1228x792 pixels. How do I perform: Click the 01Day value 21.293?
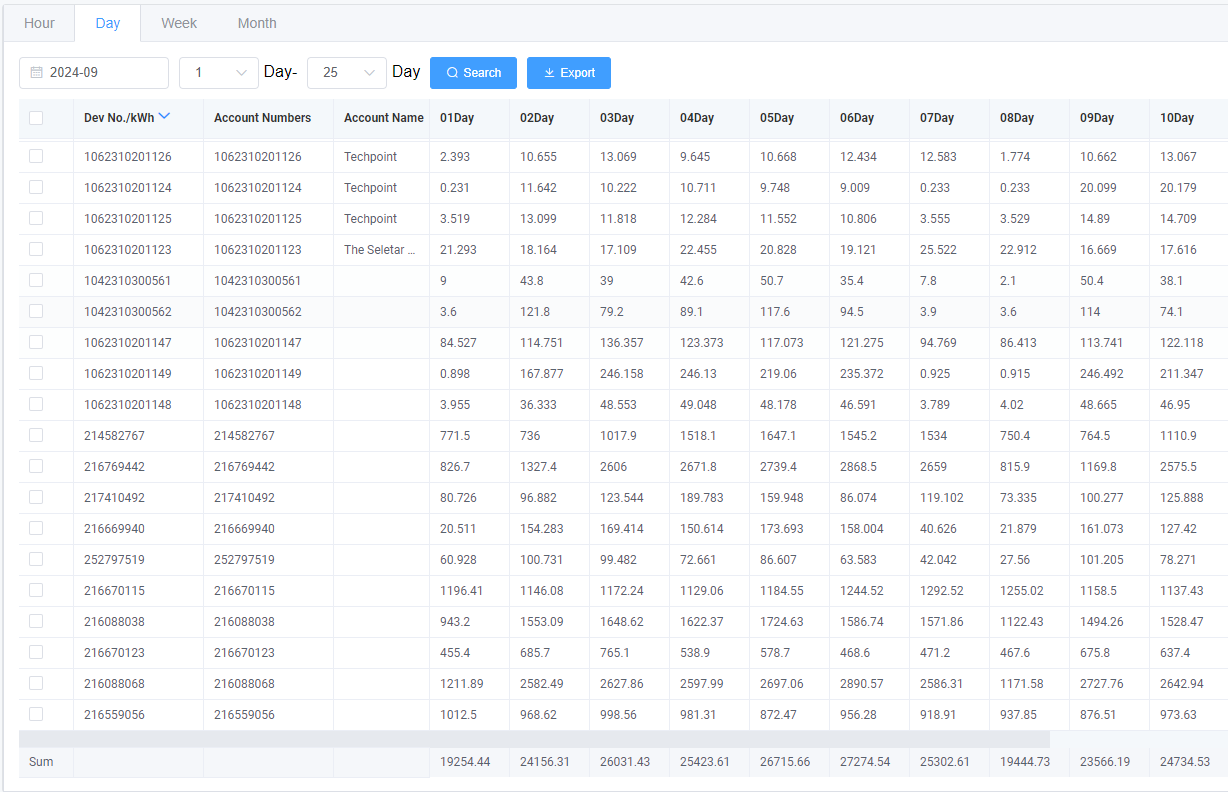pyautogui.click(x=458, y=249)
